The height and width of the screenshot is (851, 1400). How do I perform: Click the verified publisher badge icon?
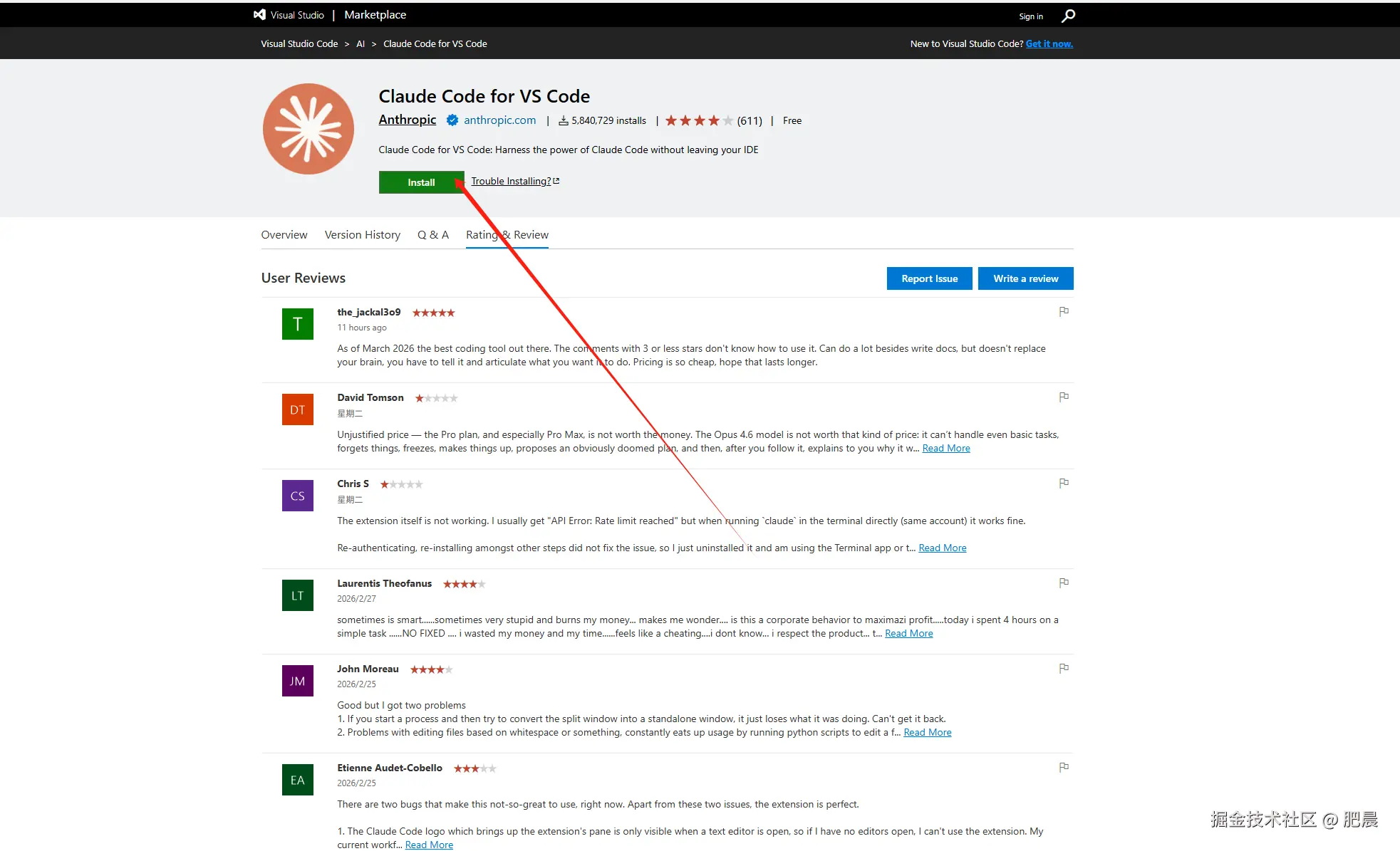pyautogui.click(x=452, y=120)
